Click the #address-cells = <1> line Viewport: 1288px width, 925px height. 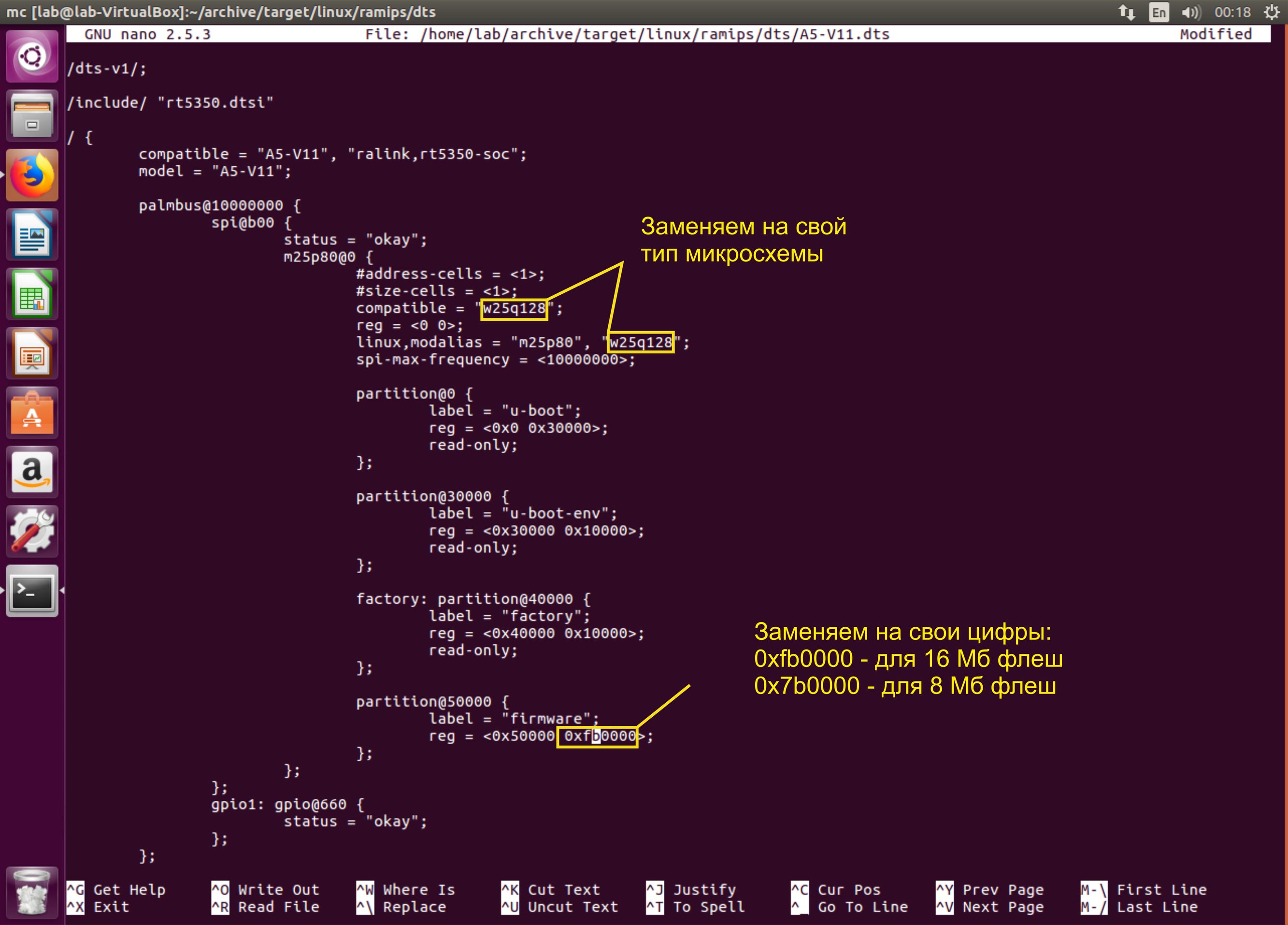coord(450,274)
